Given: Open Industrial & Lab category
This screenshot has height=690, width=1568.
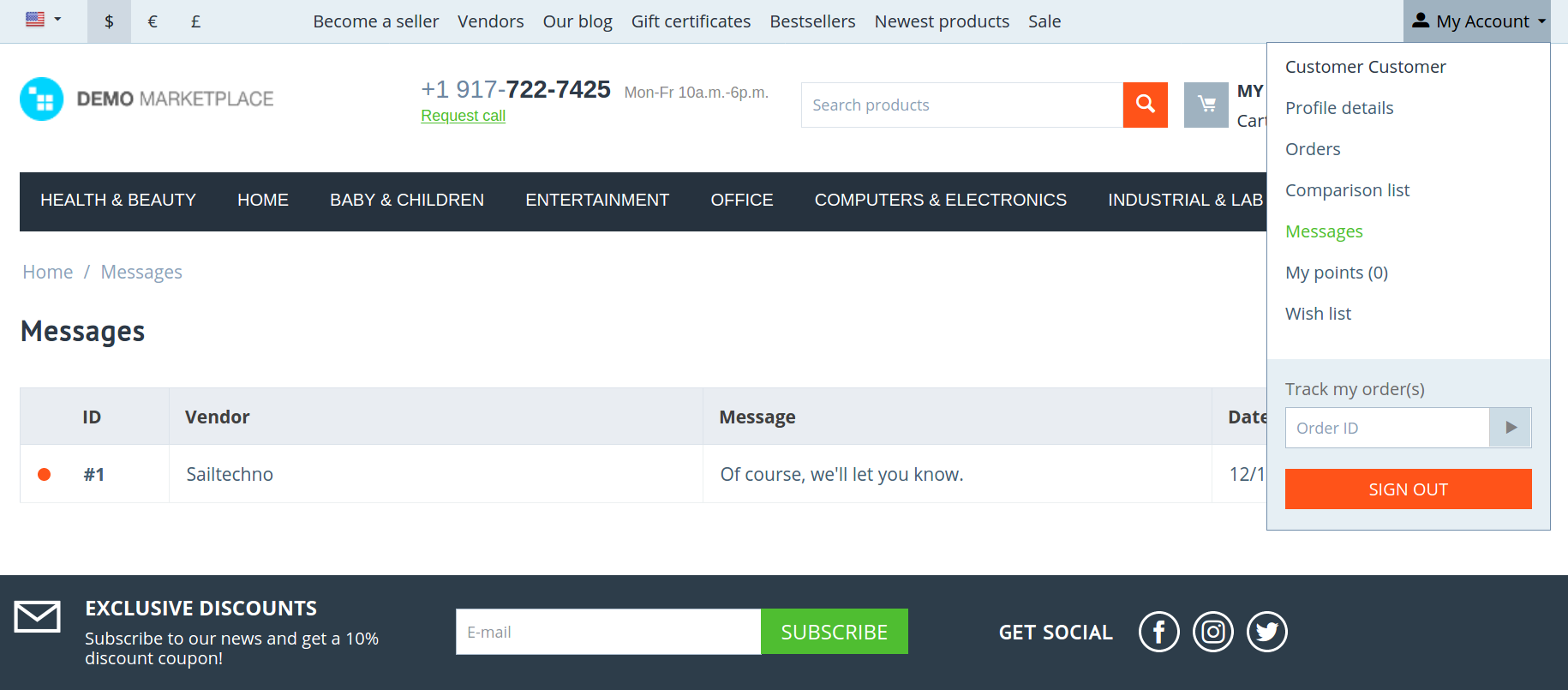Looking at the screenshot, I should point(1185,201).
